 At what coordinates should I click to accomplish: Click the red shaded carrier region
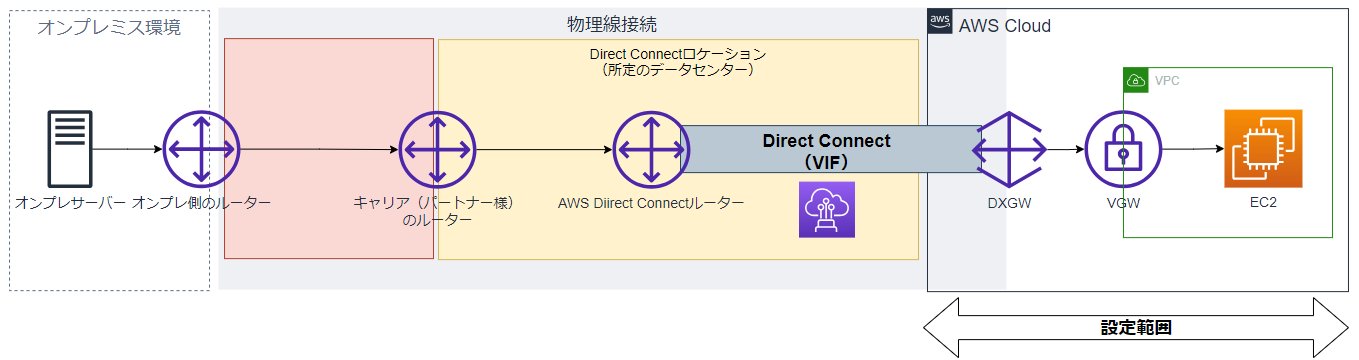tap(329, 149)
